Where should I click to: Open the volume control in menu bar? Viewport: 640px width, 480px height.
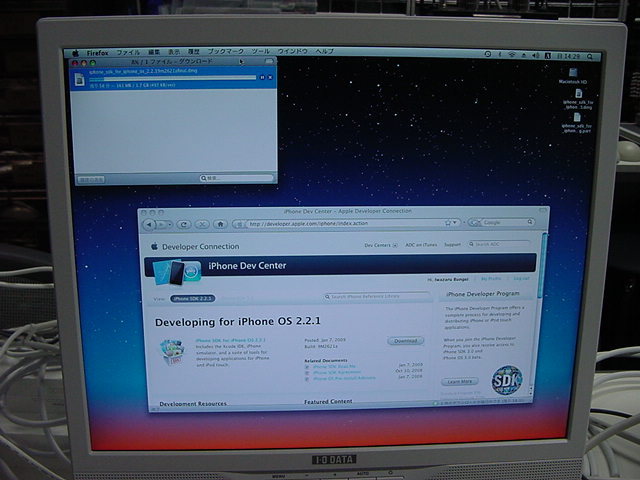click(x=536, y=55)
